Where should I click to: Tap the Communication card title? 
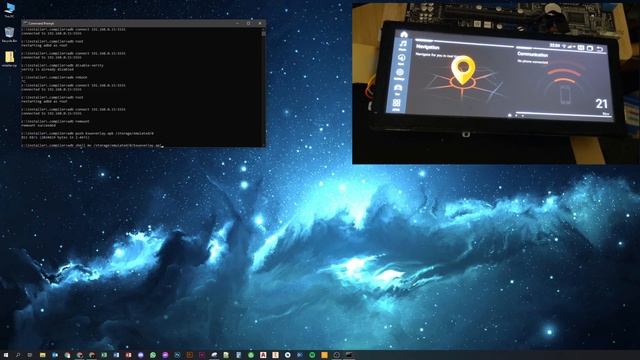point(532,54)
